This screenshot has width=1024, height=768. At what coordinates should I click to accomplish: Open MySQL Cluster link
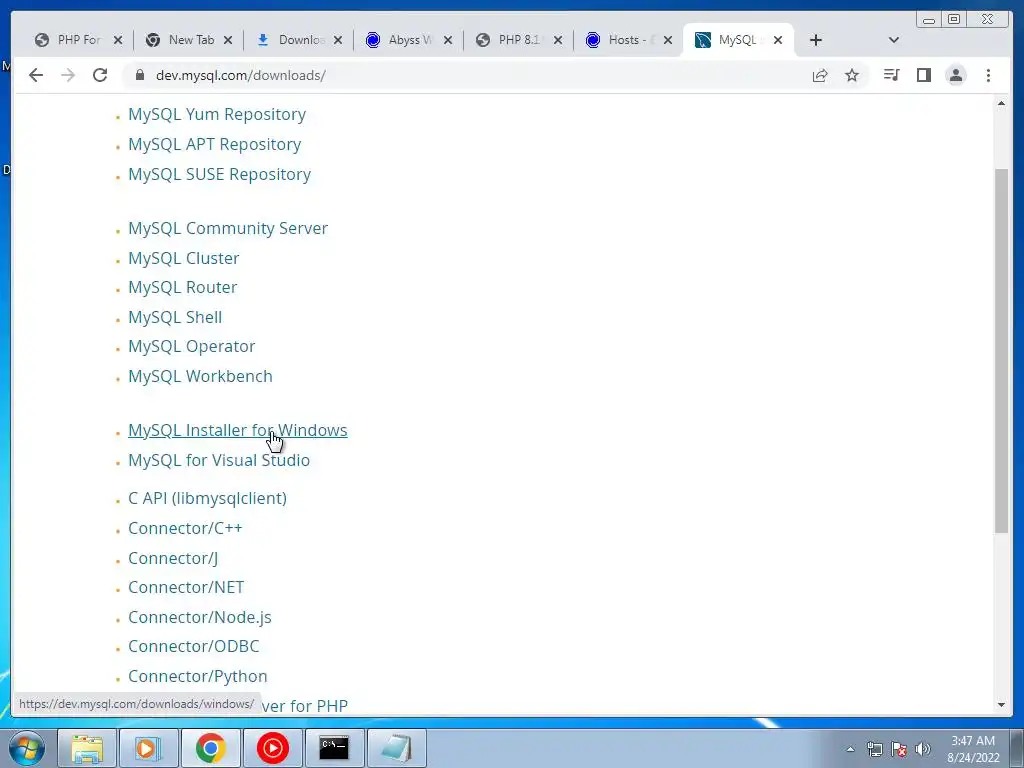tap(184, 259)
